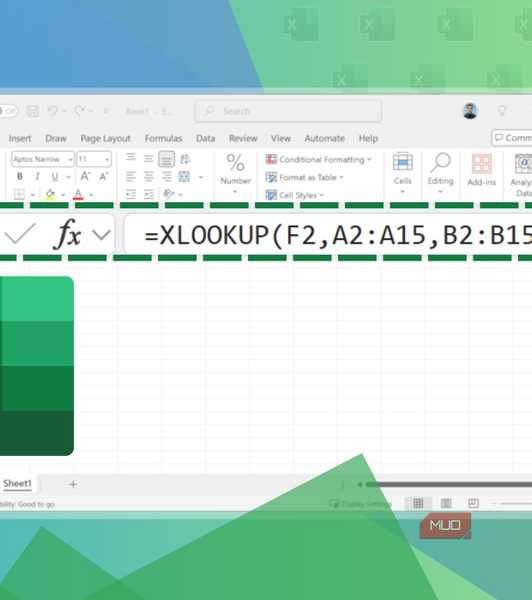
Task: Open the Cells group button
Action: click(403, 173)
